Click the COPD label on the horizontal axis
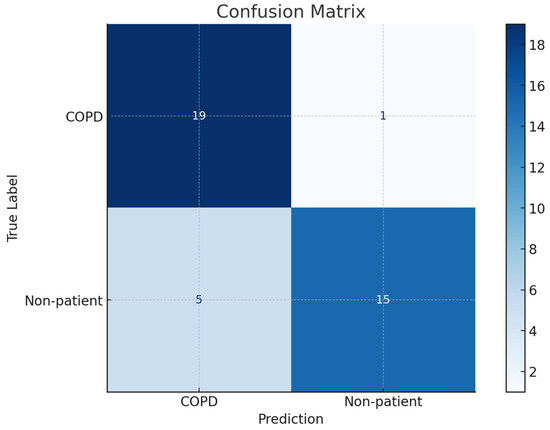This screenshot has width=550, height=430. [199, 402]
